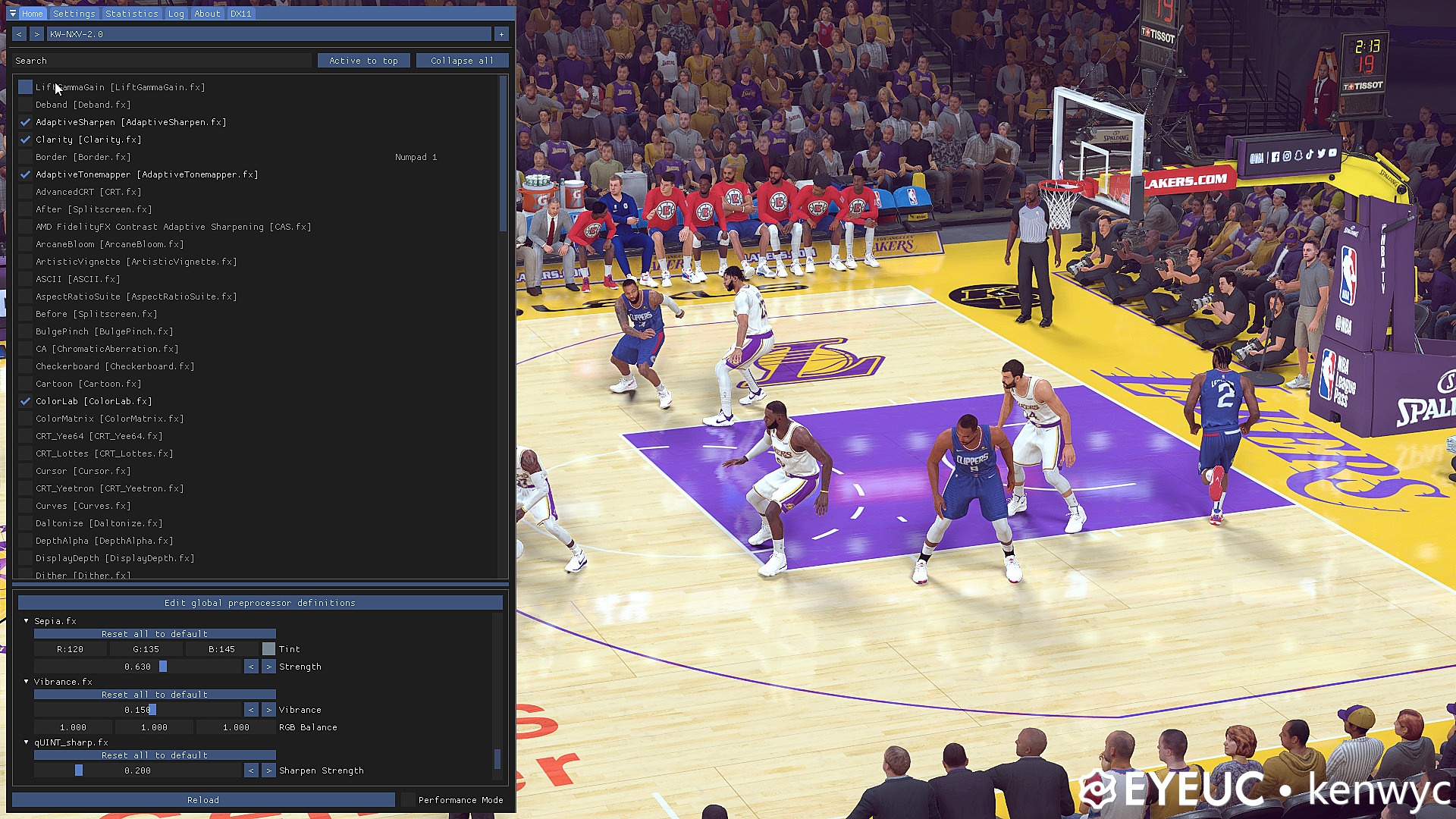The image size is (1456, 819).
Task: Increase Vibrance value with right arrow
Action: tap(268, 710)
